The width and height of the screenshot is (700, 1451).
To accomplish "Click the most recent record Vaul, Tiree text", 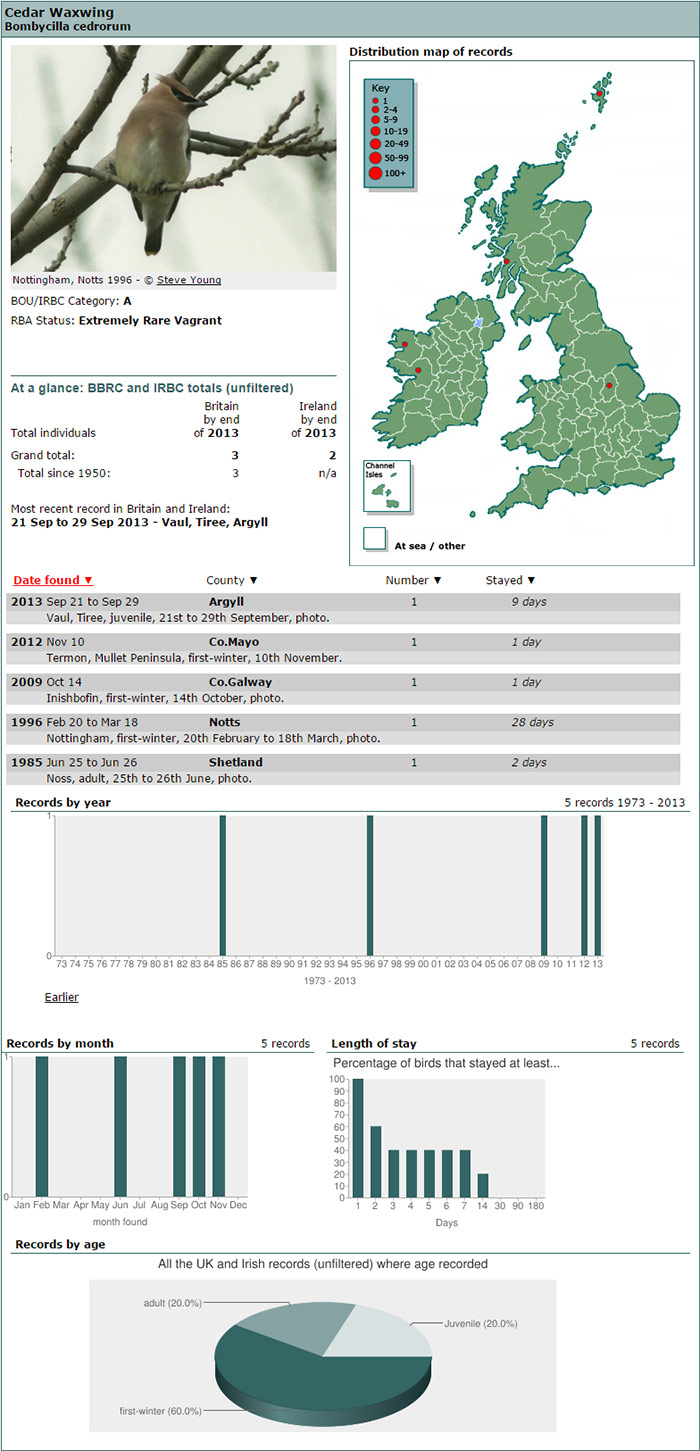I will tap(139, 522).
